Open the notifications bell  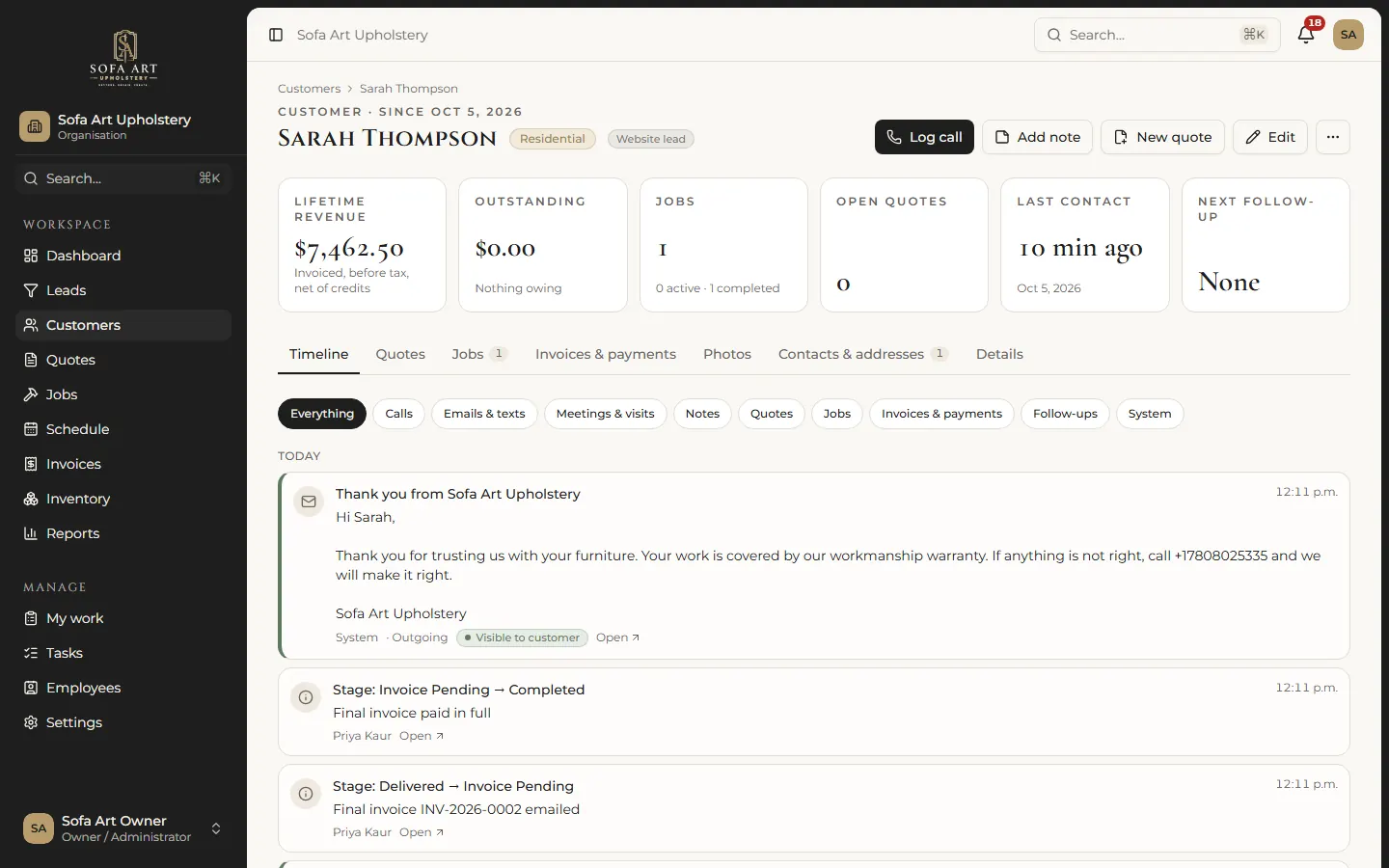1306,35
